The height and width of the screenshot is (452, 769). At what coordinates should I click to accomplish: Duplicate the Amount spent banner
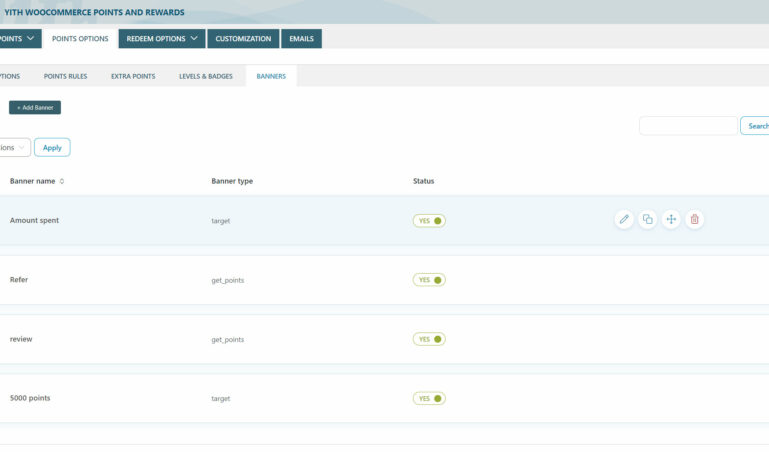(647, 219)
